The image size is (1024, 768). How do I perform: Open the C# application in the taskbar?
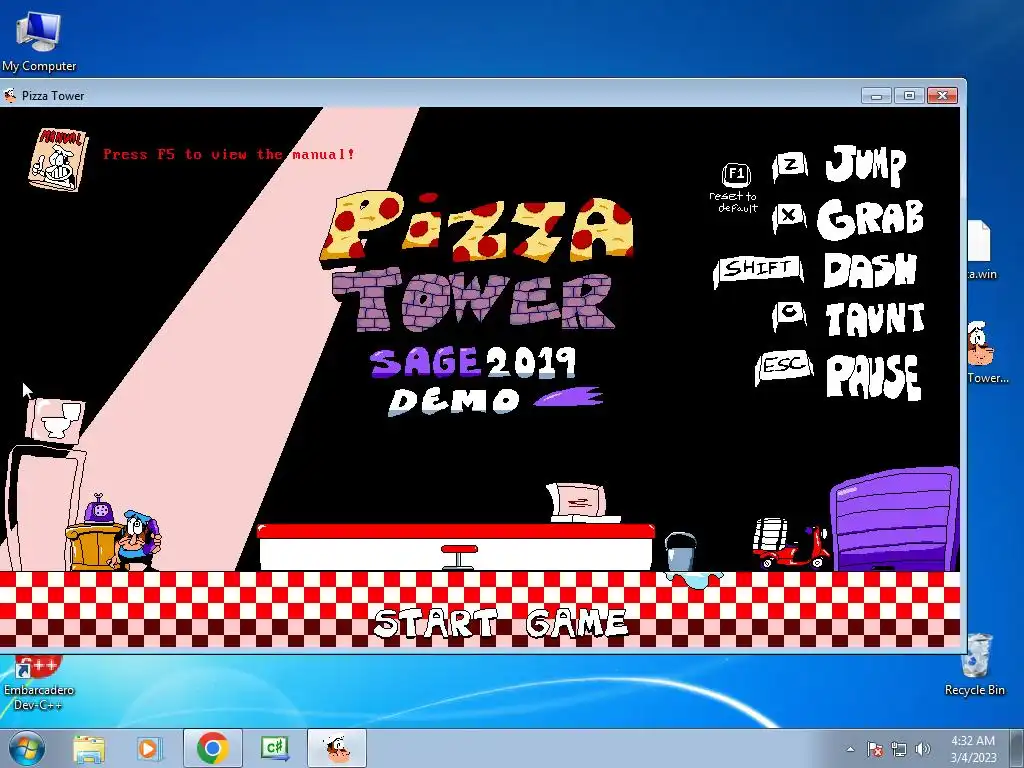pyautogui.click(x=275, y=748)
